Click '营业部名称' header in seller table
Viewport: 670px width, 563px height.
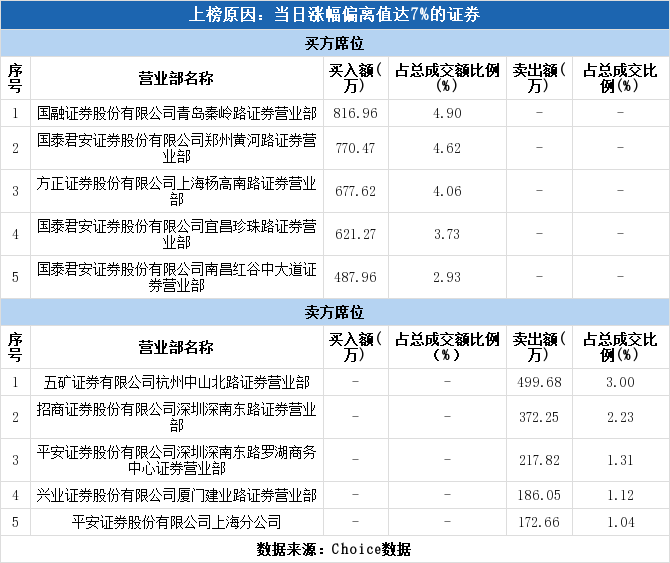coord(176,347)
